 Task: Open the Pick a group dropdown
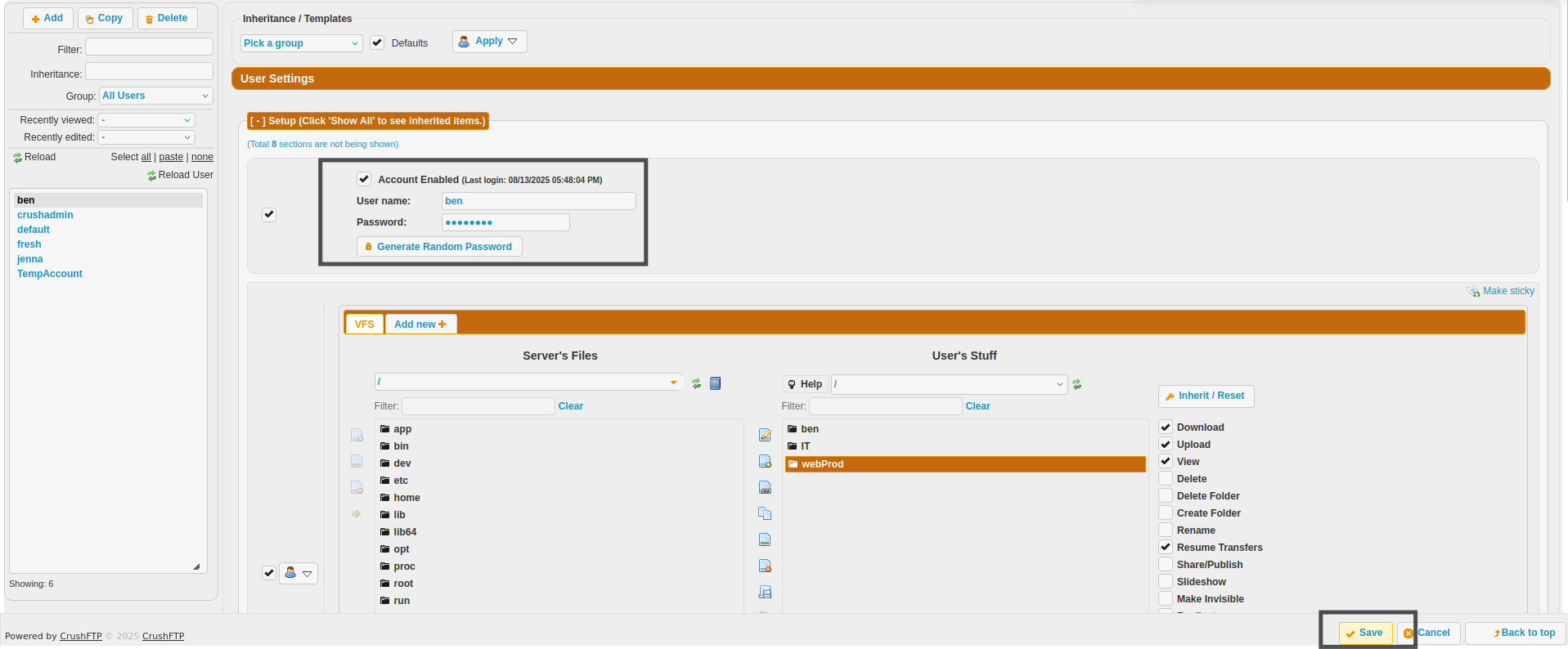pos(301,43)
